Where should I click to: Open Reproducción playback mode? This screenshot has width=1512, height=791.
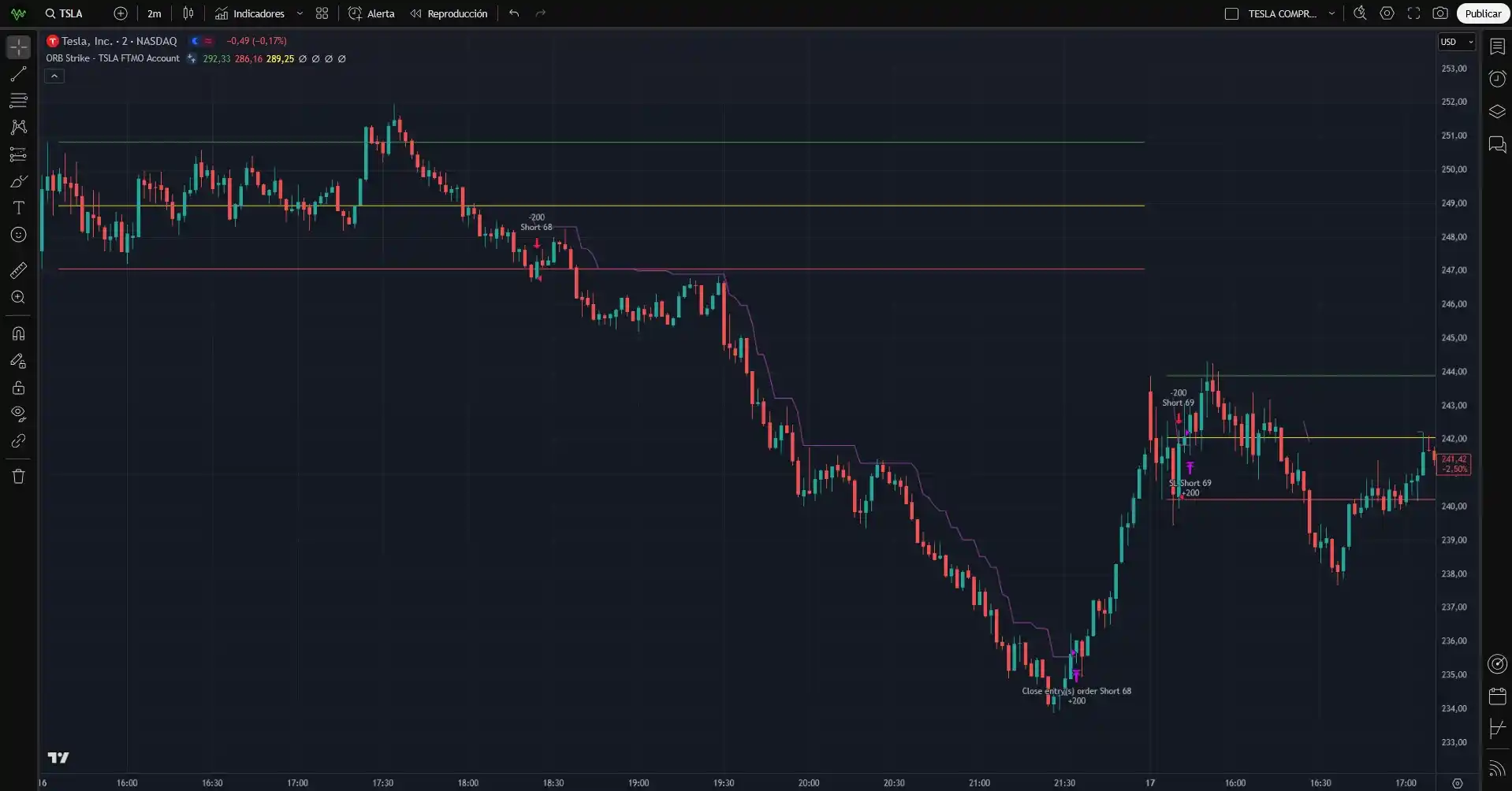(449, 13)
